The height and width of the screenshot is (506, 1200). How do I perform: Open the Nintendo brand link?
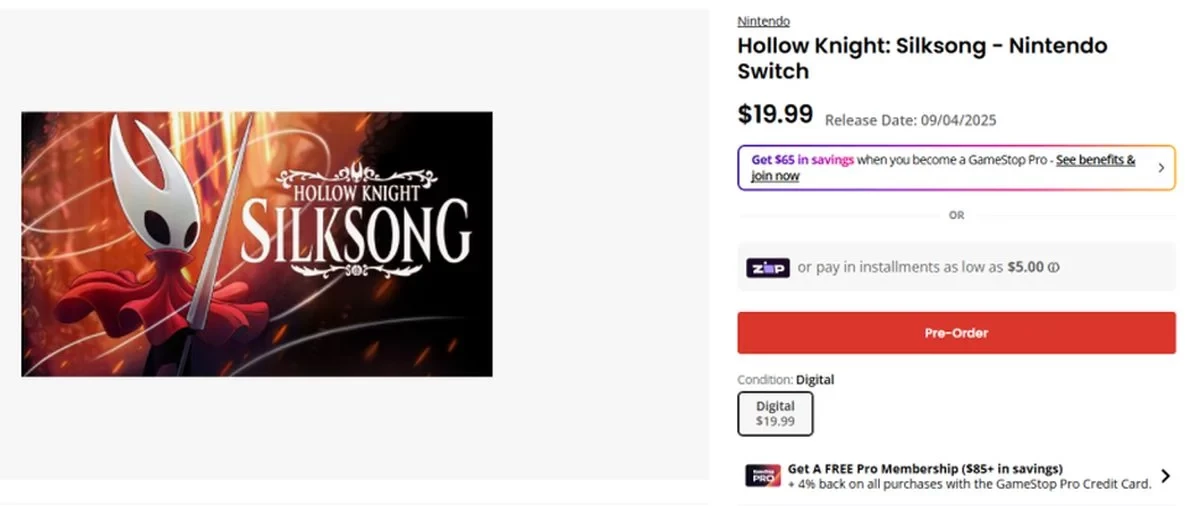[x=763, y=21]
